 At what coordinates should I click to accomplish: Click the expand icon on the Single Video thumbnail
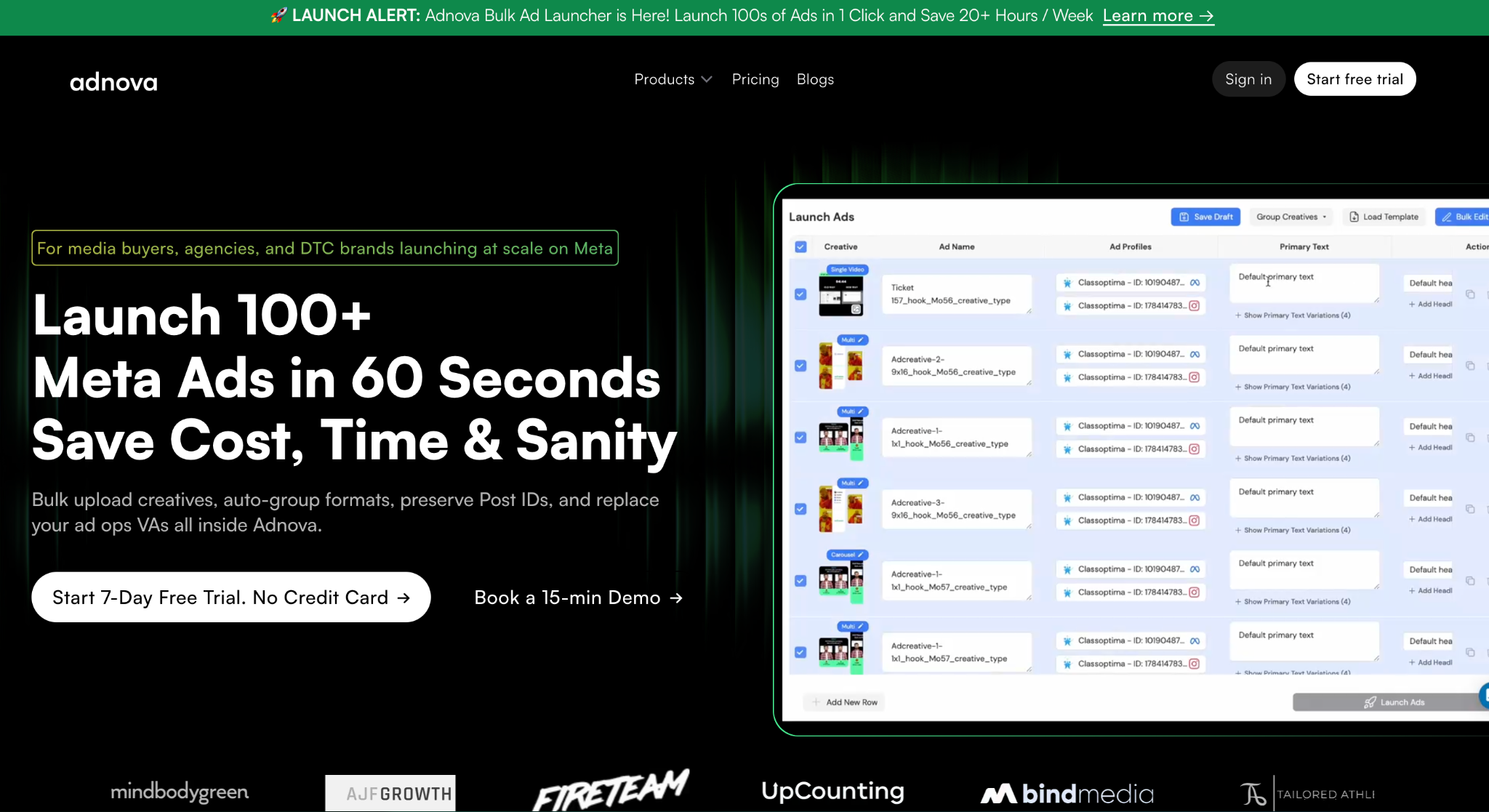click(856, 310)
